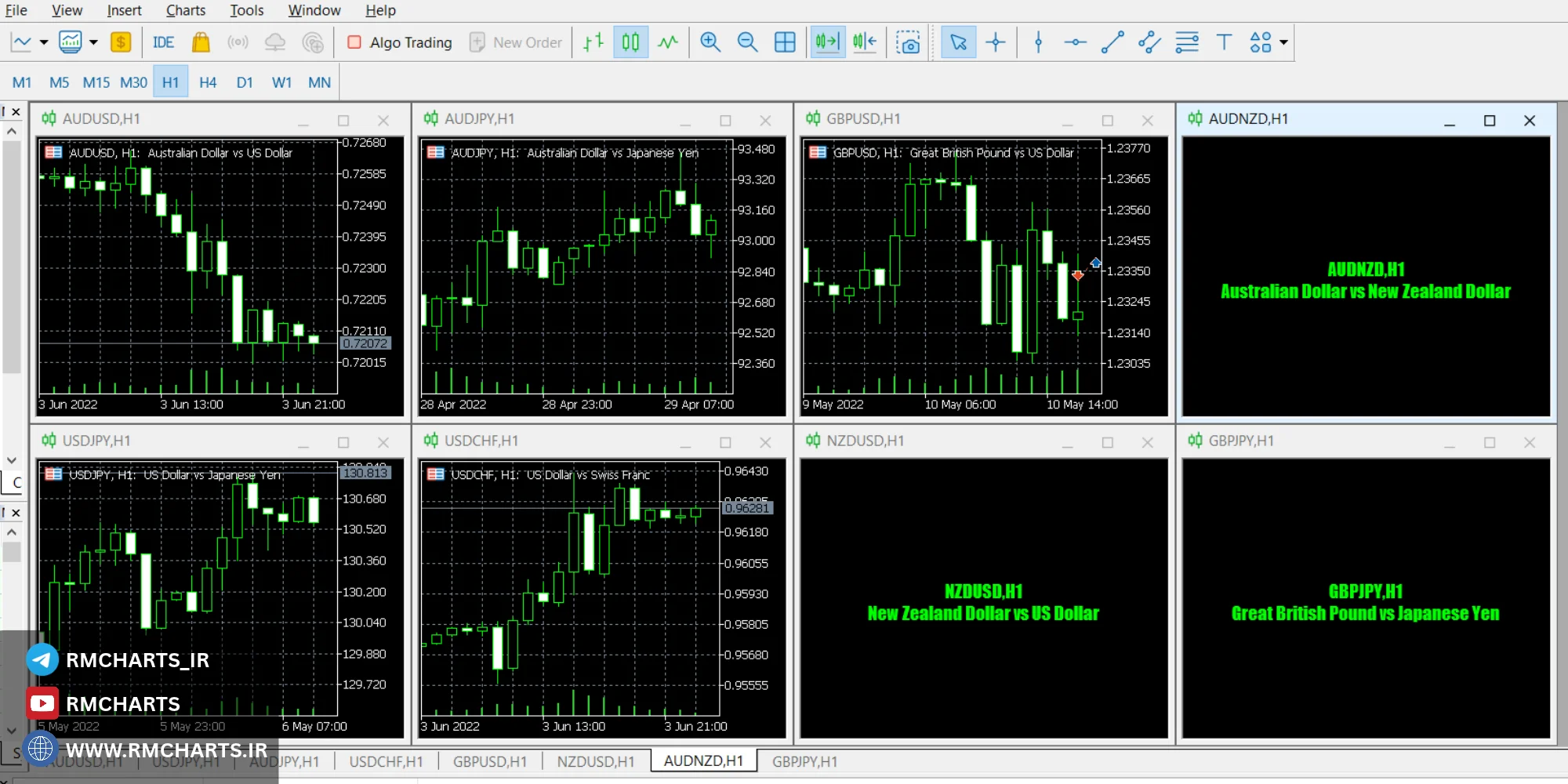Switch chart to line chart type
Viewport: 1568px width, 784px height.
(668, 42)
